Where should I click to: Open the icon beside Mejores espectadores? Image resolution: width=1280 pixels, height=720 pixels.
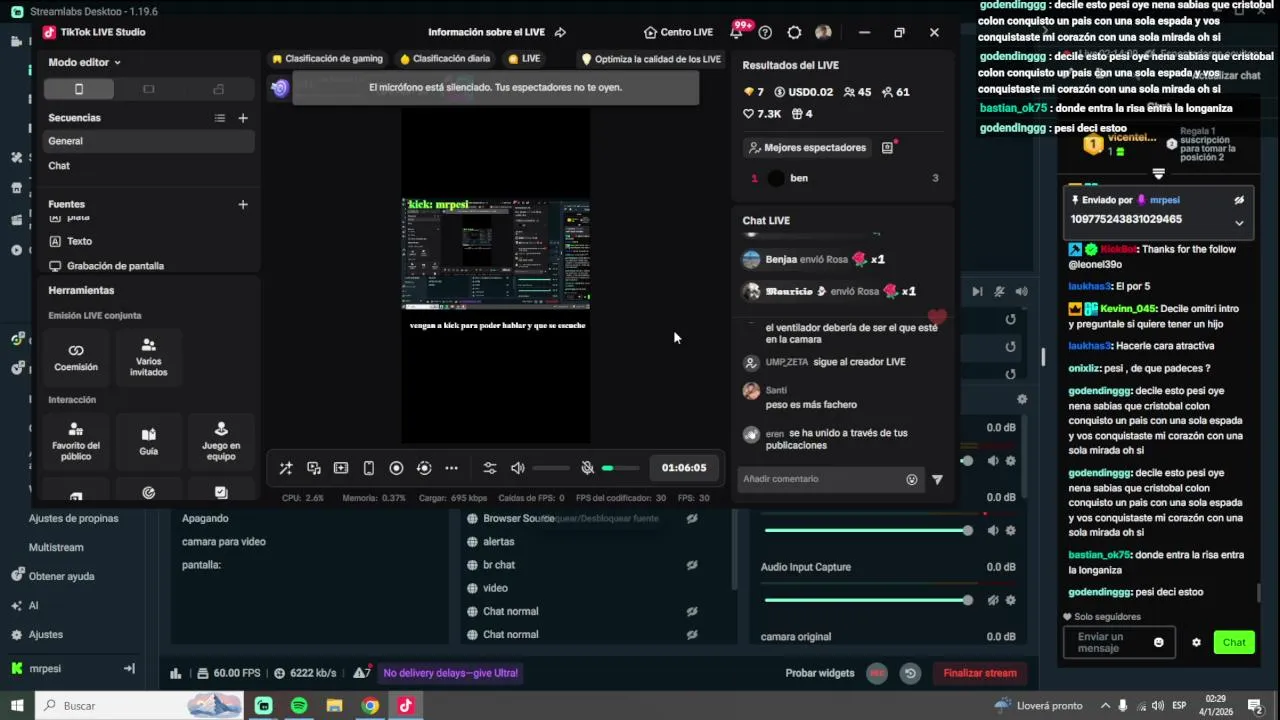[887, 147]
